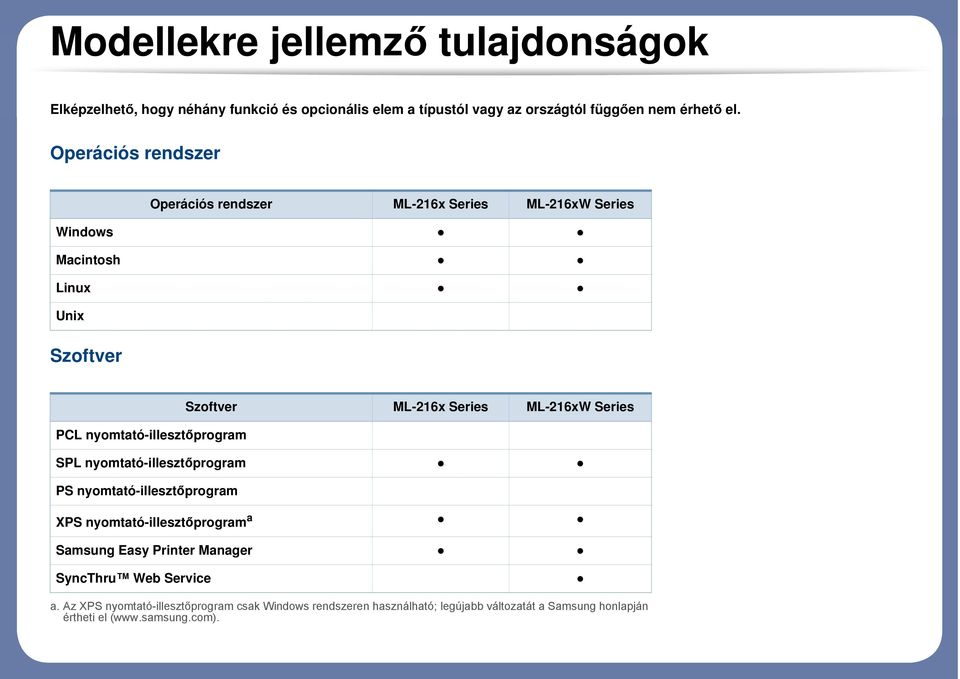The image size is (960, 679).
Task: Select 'SPL nyomtató-illesztőprogram' row
Action: (351, 463)
